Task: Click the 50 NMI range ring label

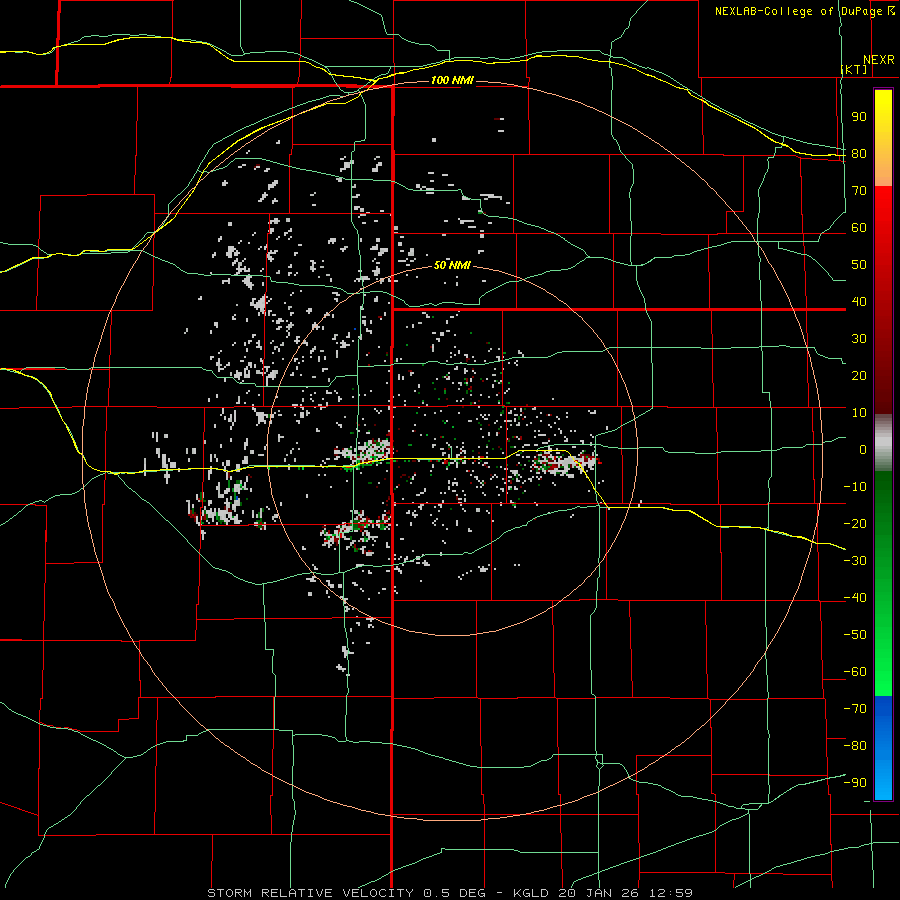Action: coord(452,265)
